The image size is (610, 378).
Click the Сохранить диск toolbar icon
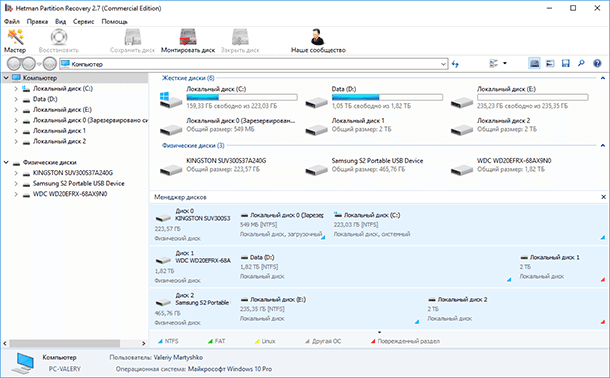(132, 41)
